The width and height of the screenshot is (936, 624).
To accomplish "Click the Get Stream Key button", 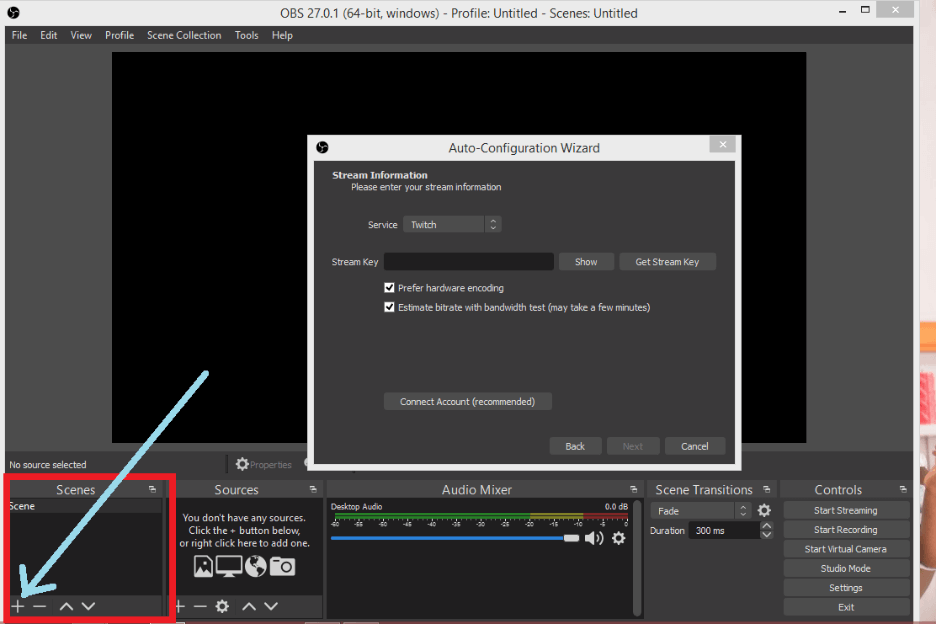I will pyautogui.click(x=667, y=262).
